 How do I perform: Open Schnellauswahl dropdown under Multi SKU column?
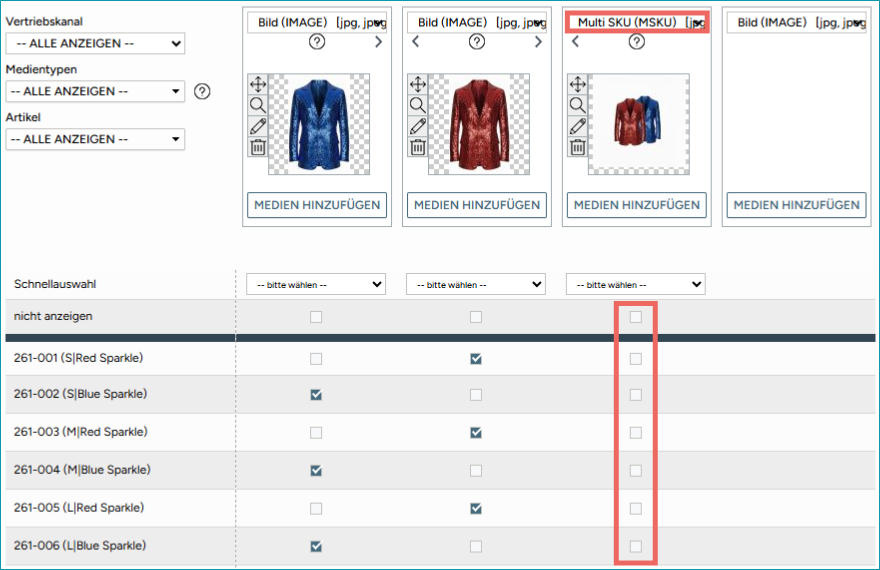tap(635, 284)
